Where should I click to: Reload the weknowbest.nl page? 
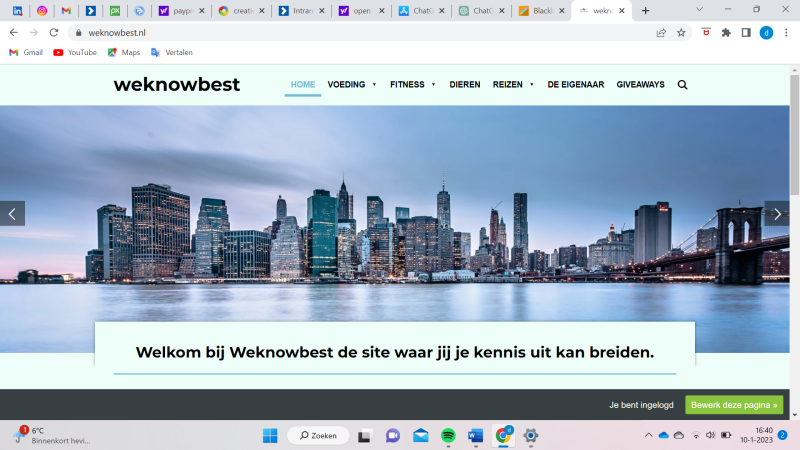[54, 33]
